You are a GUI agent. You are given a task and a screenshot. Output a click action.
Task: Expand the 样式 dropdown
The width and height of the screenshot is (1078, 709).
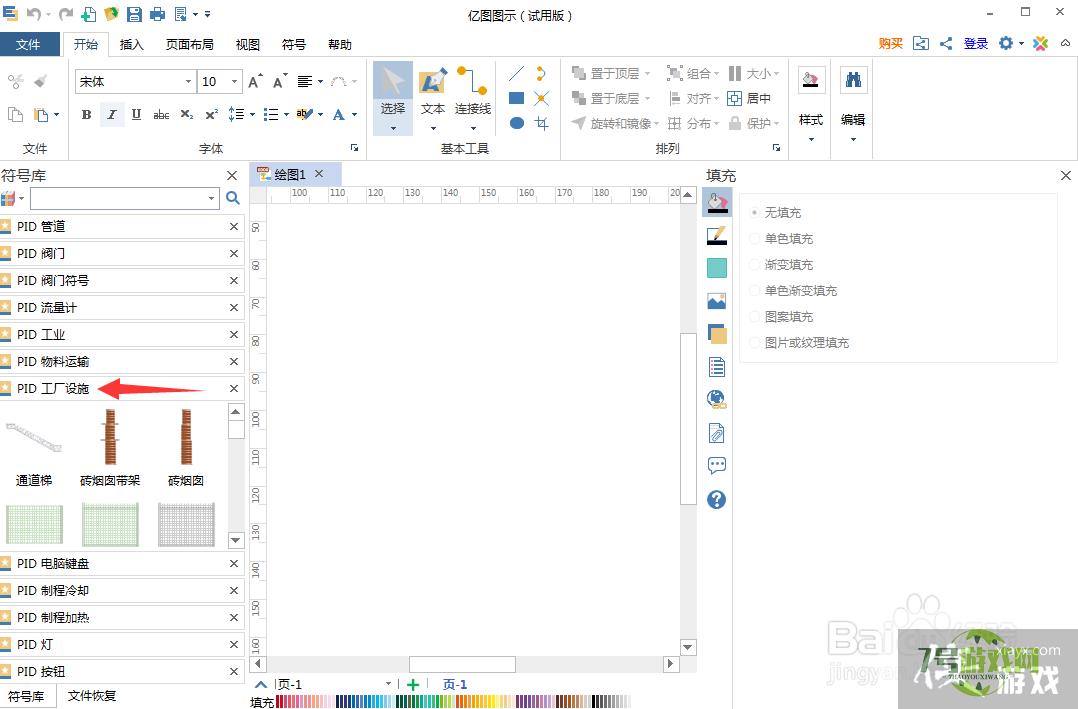[x=811, y=139]
